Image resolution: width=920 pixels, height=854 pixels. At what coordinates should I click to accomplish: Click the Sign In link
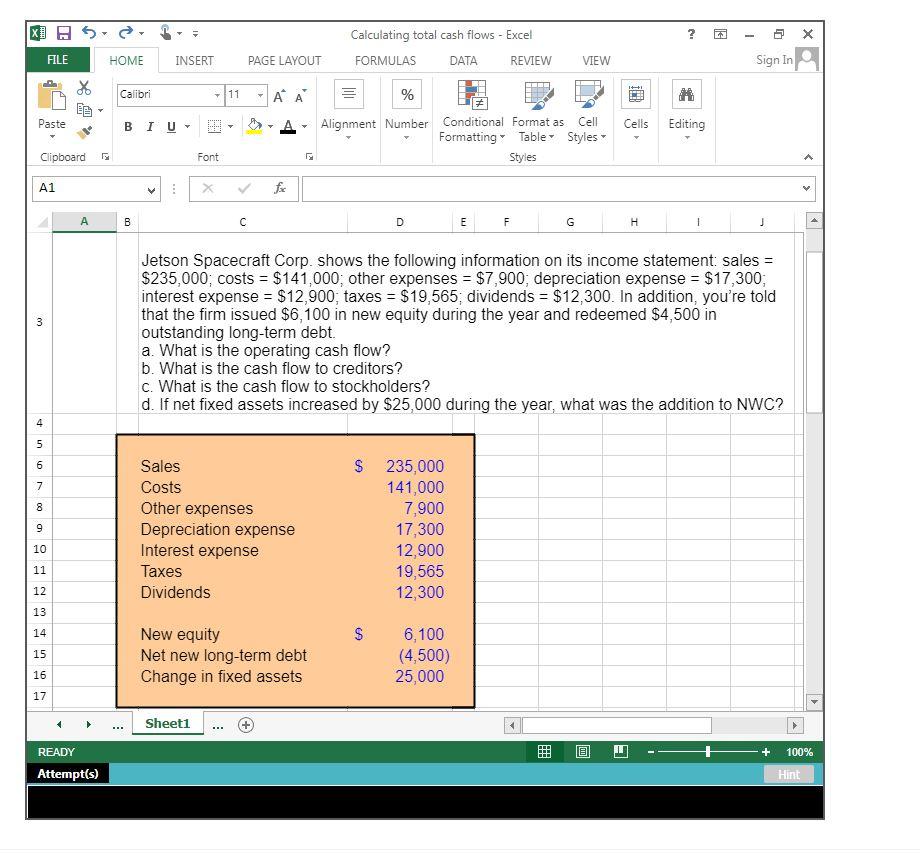pos(775,60)
